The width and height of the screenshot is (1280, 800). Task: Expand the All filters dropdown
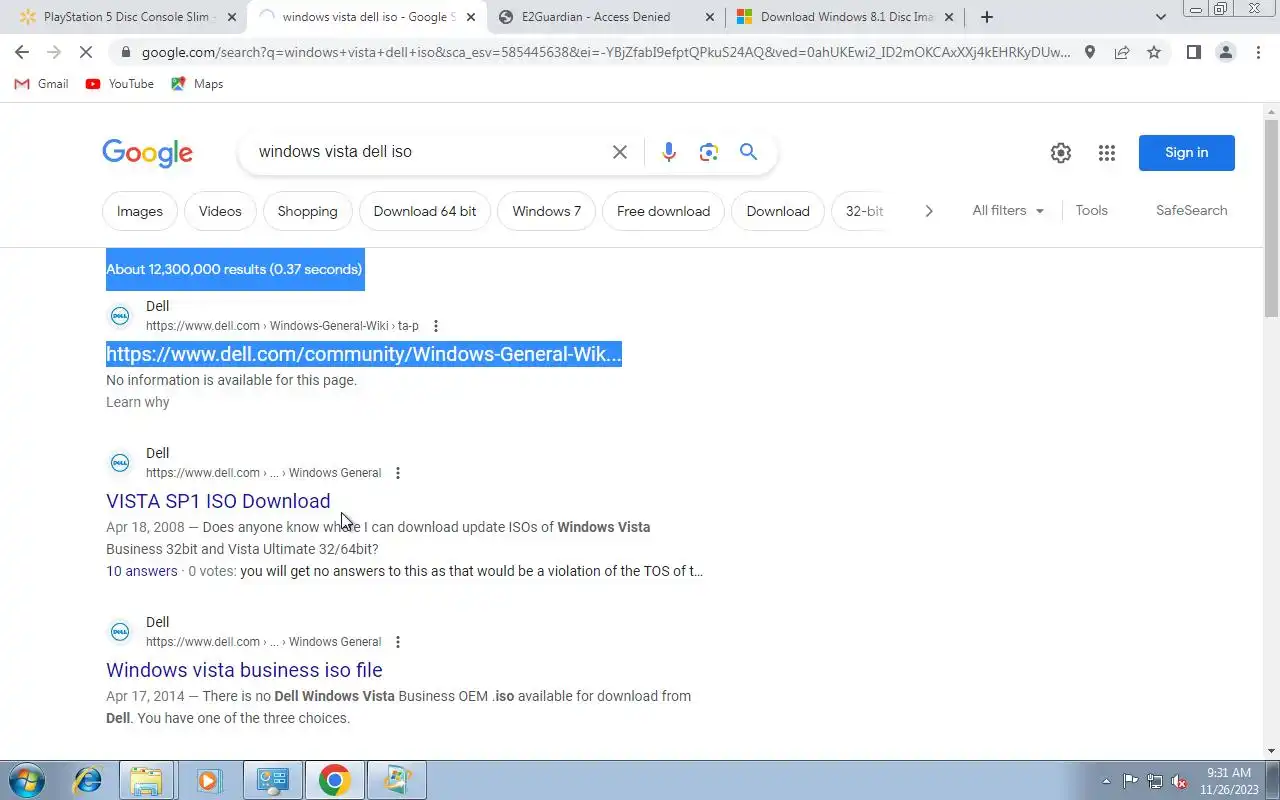(x=1008, y=211)
